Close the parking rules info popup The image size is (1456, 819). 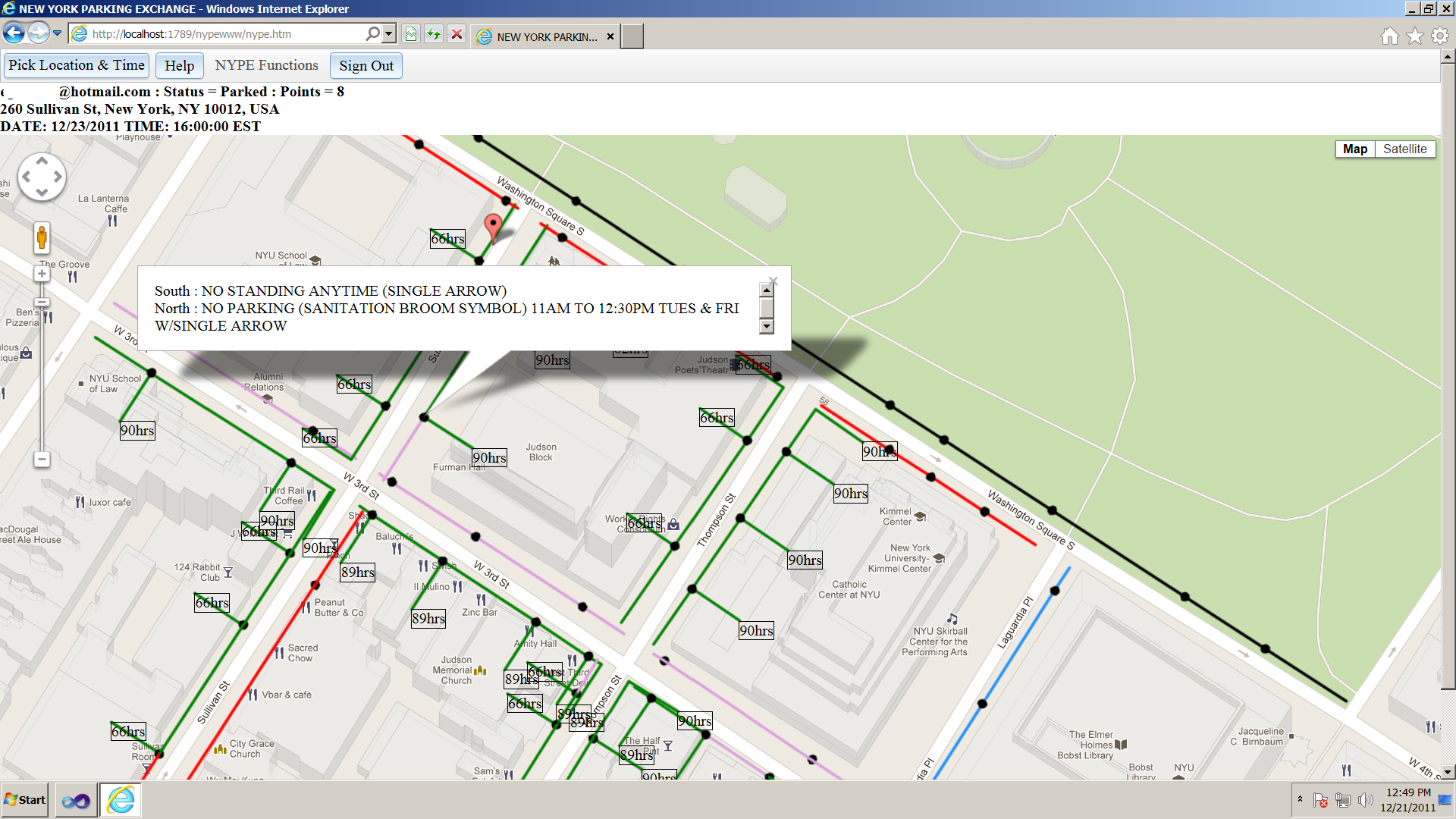tap(773, 281)
